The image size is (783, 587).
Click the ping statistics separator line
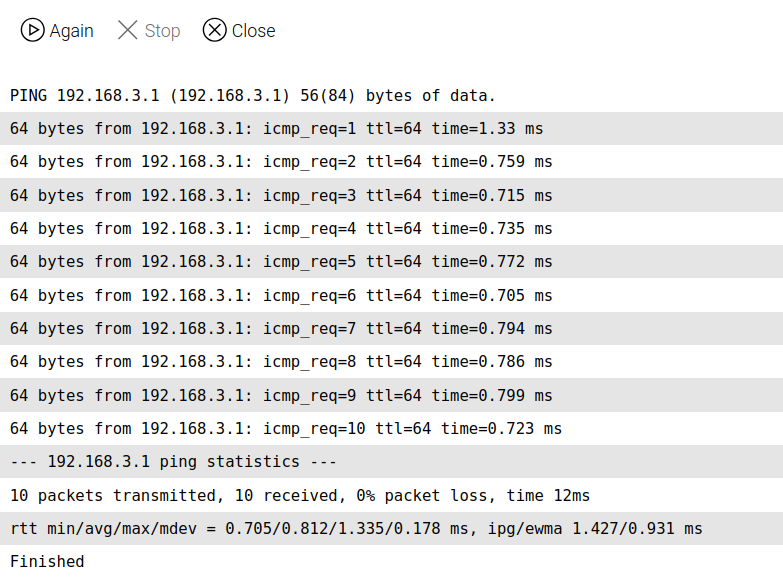(173, 462)
